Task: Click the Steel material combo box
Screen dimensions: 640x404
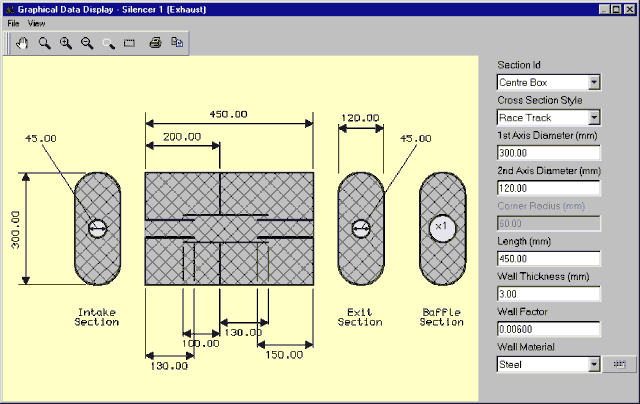Action: 549,364
